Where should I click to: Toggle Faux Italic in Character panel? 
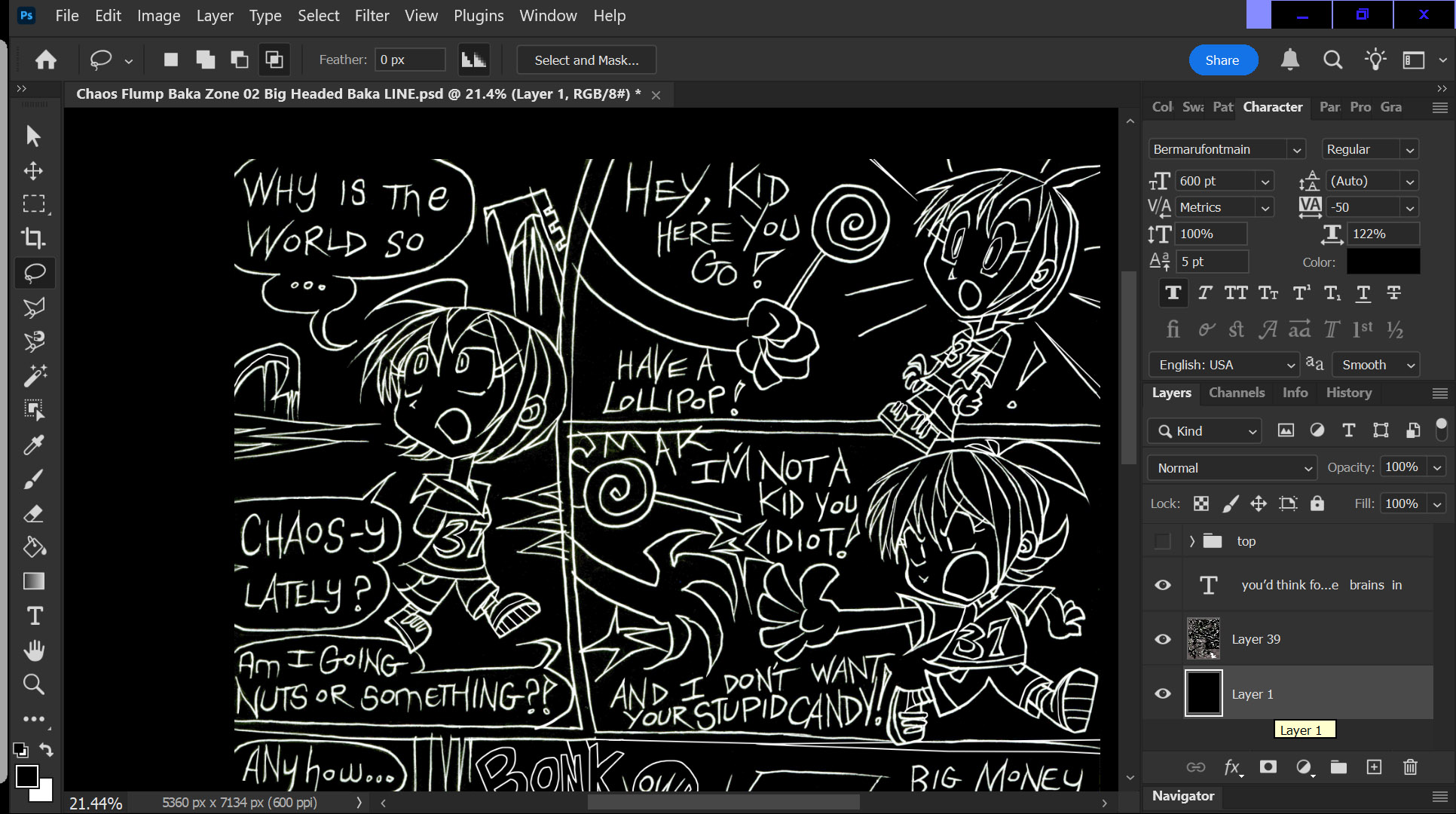point(1205,293)
